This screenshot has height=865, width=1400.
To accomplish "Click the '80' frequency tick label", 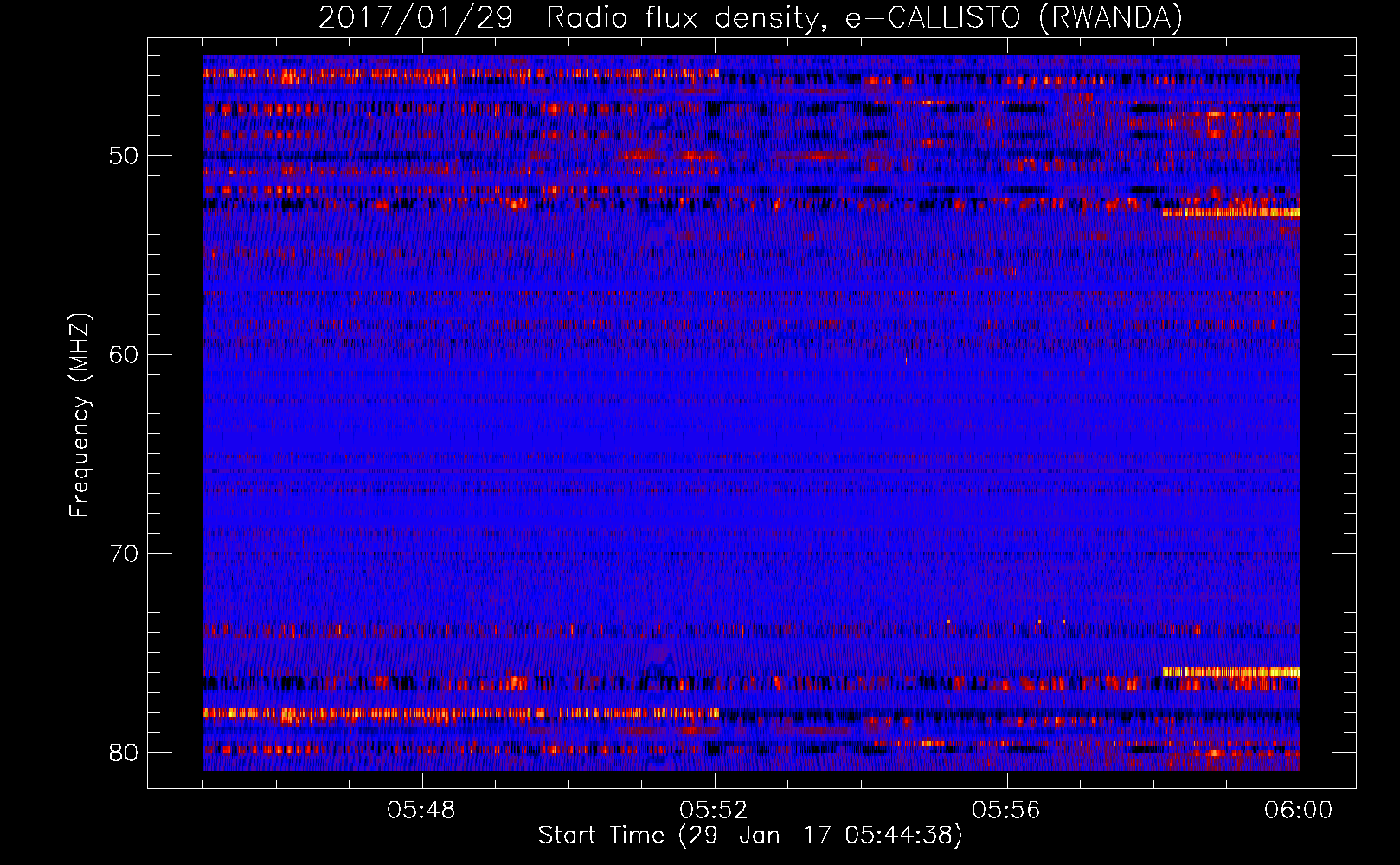I will 124,753.
